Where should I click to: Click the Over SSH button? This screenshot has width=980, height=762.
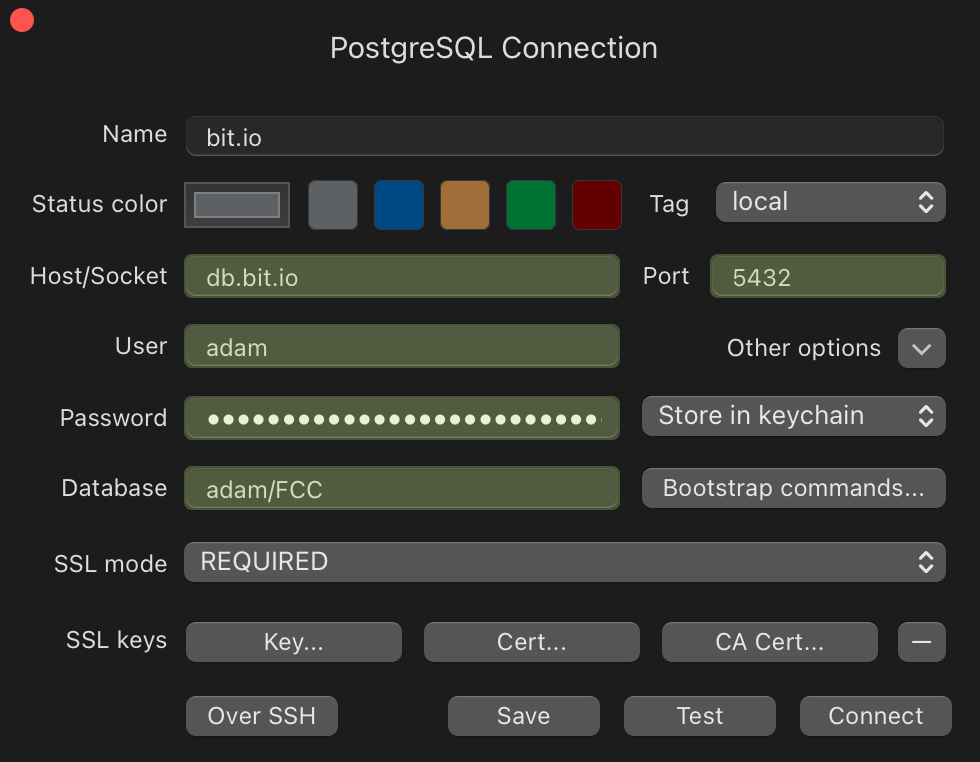pos(262,716)
